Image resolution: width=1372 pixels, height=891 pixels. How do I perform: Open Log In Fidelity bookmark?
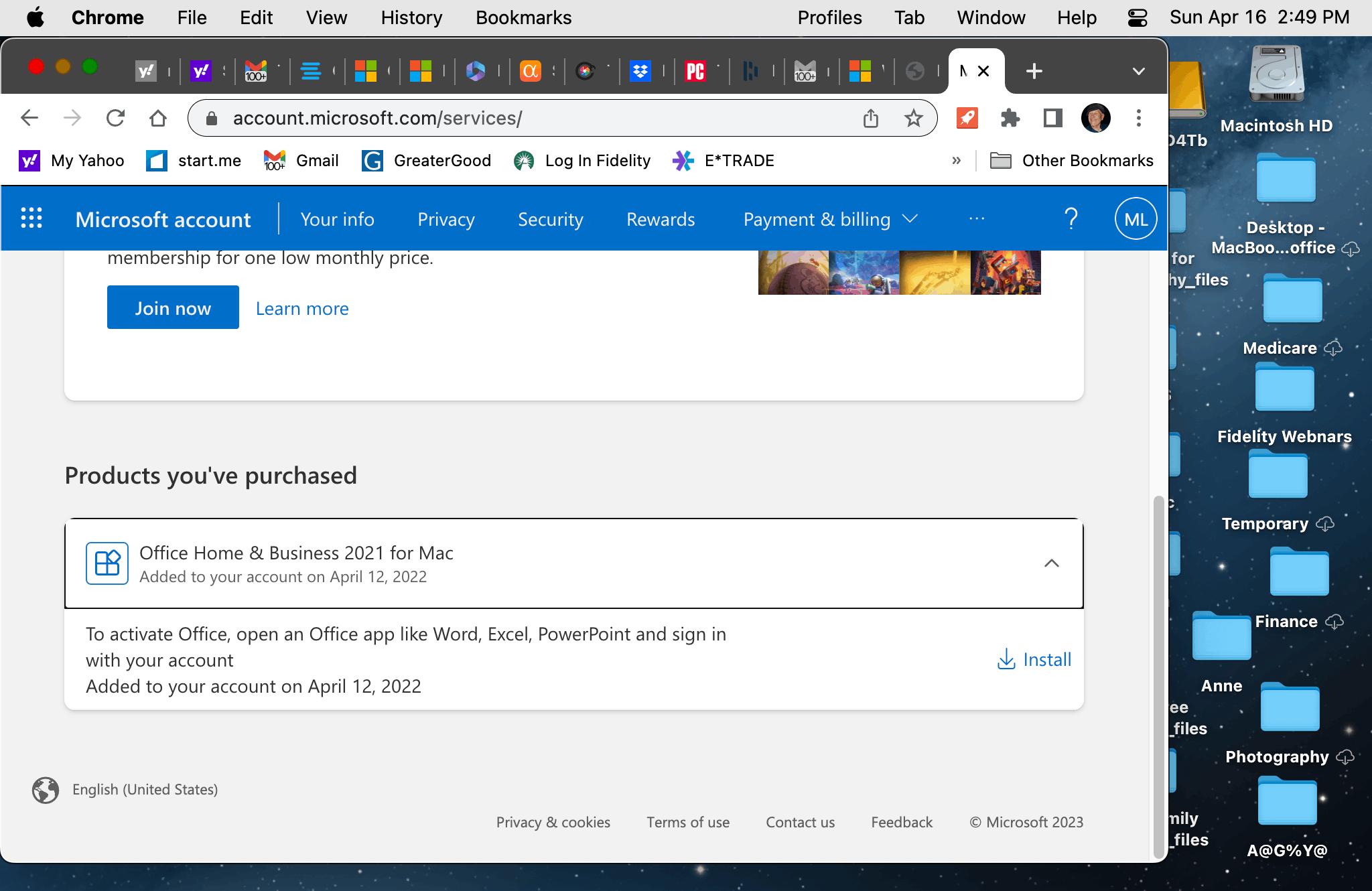pyautogui.click(x=582, y=160)
